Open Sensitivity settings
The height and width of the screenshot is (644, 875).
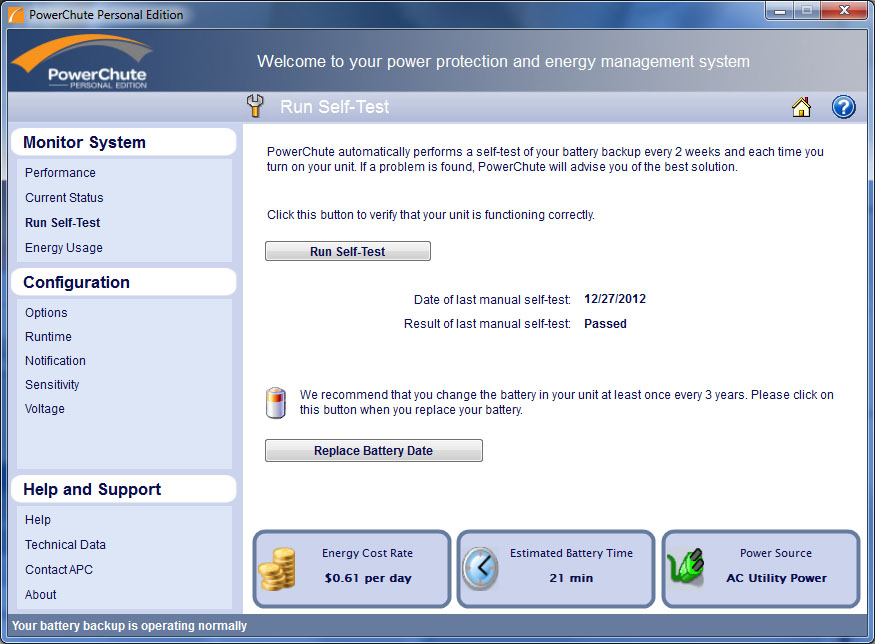tap(52, 385)
